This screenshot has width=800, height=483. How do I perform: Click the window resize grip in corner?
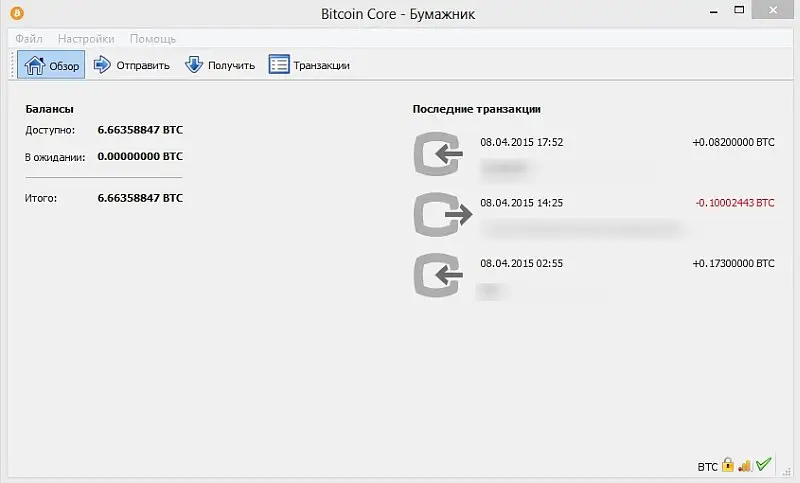tap(786, 472)
